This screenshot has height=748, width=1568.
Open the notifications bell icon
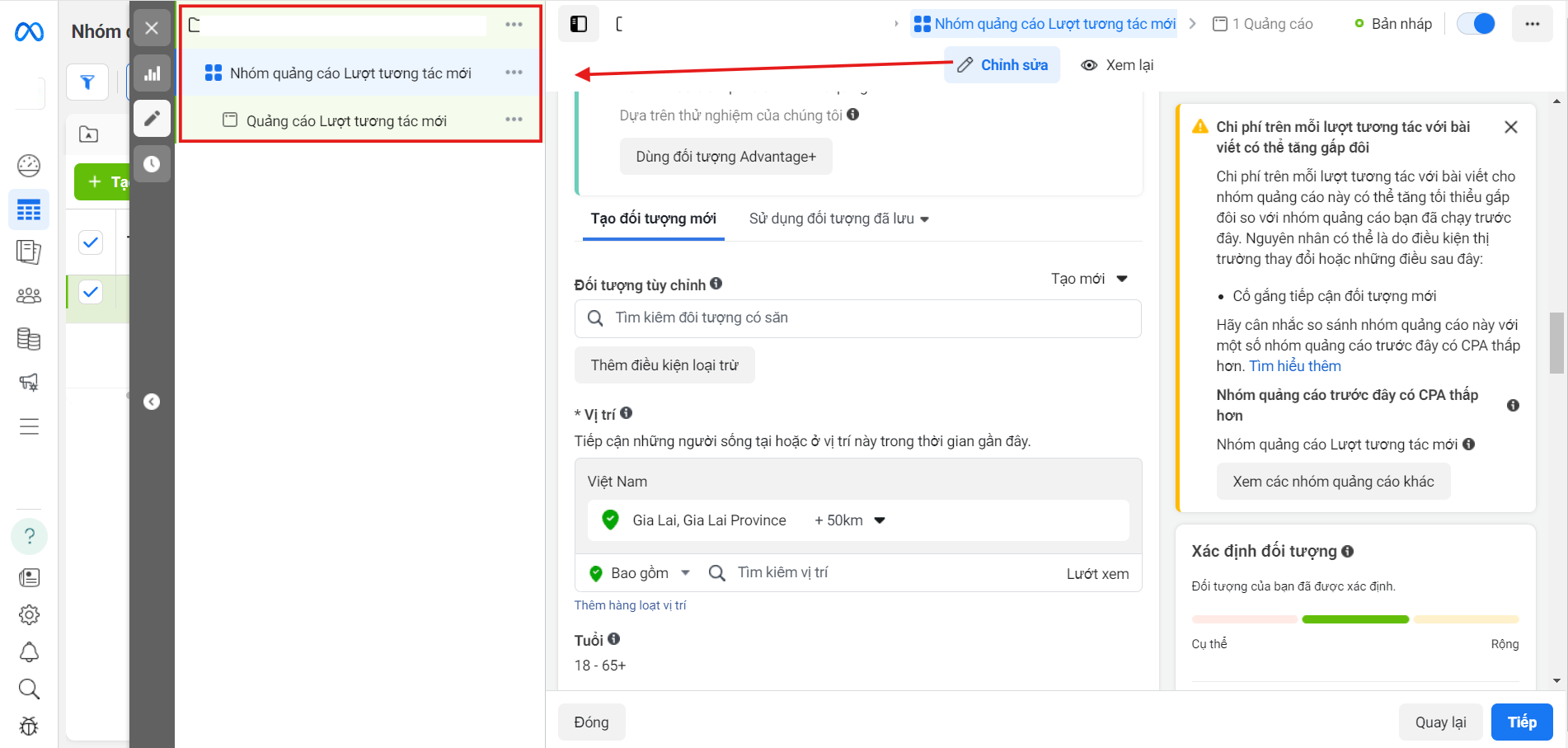point(29,652)
